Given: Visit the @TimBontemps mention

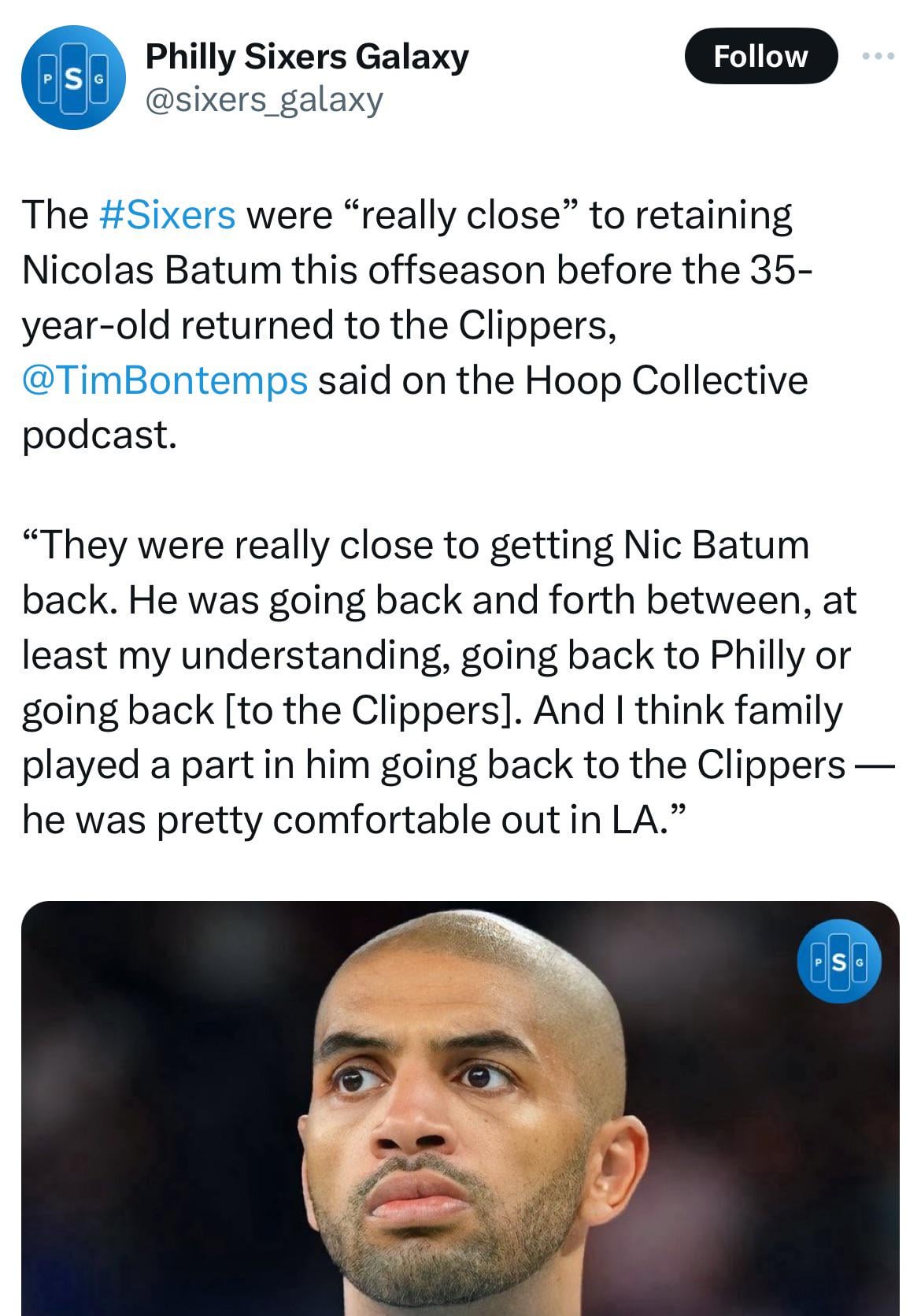Looking at the screenshot, I should click(x=165, y=380).
